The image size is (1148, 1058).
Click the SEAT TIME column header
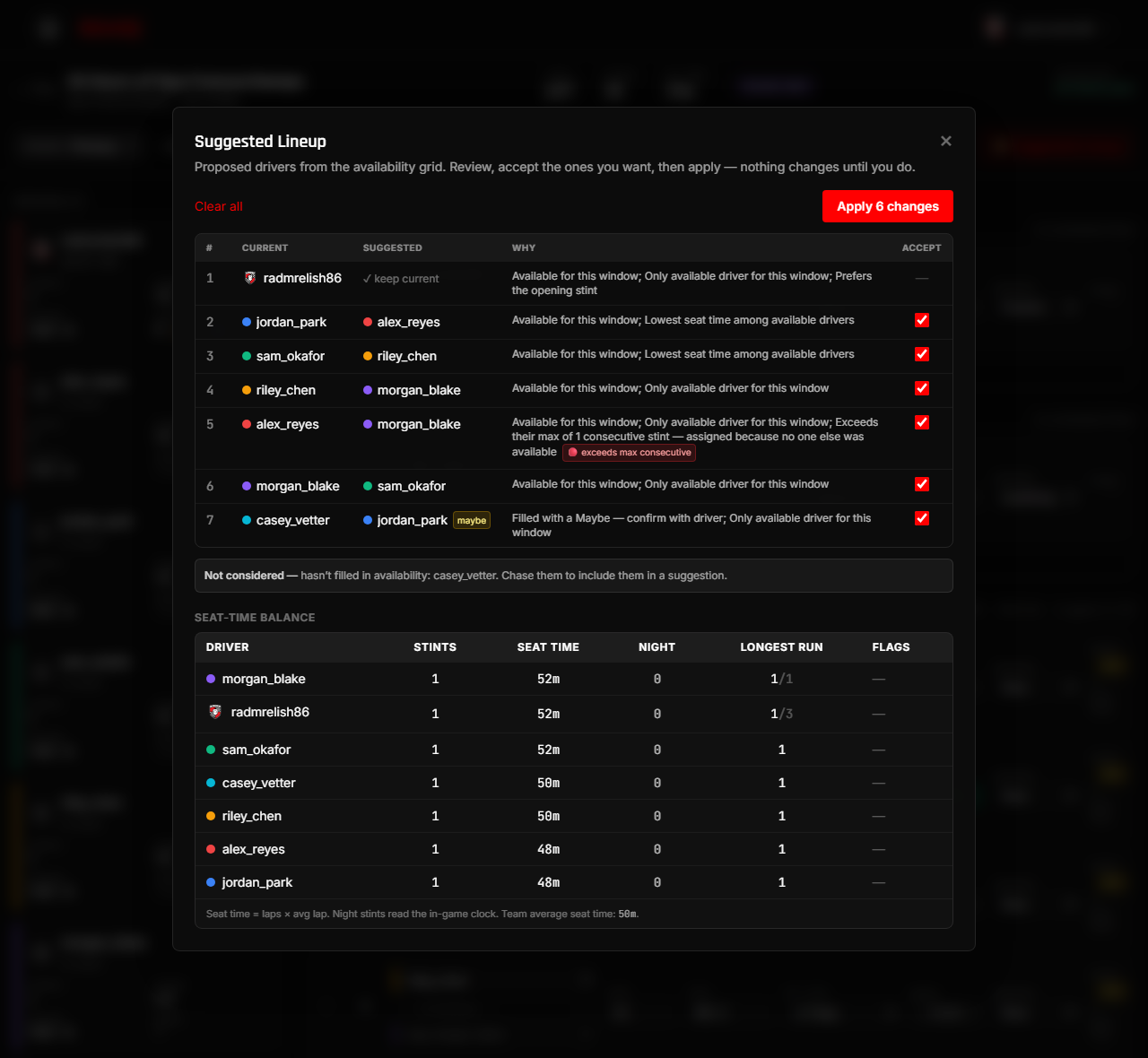548,647
